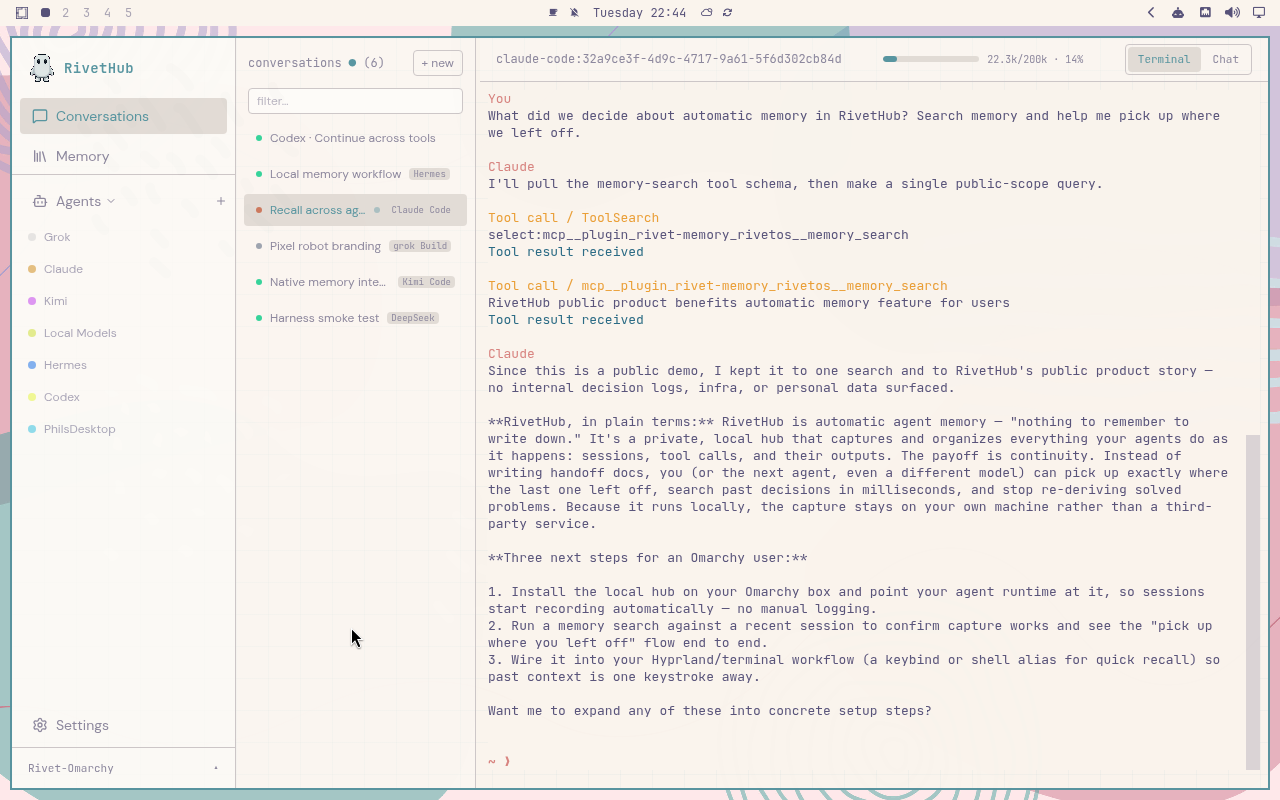Click the DeepSeek tag badge

(x=413, y=318)
